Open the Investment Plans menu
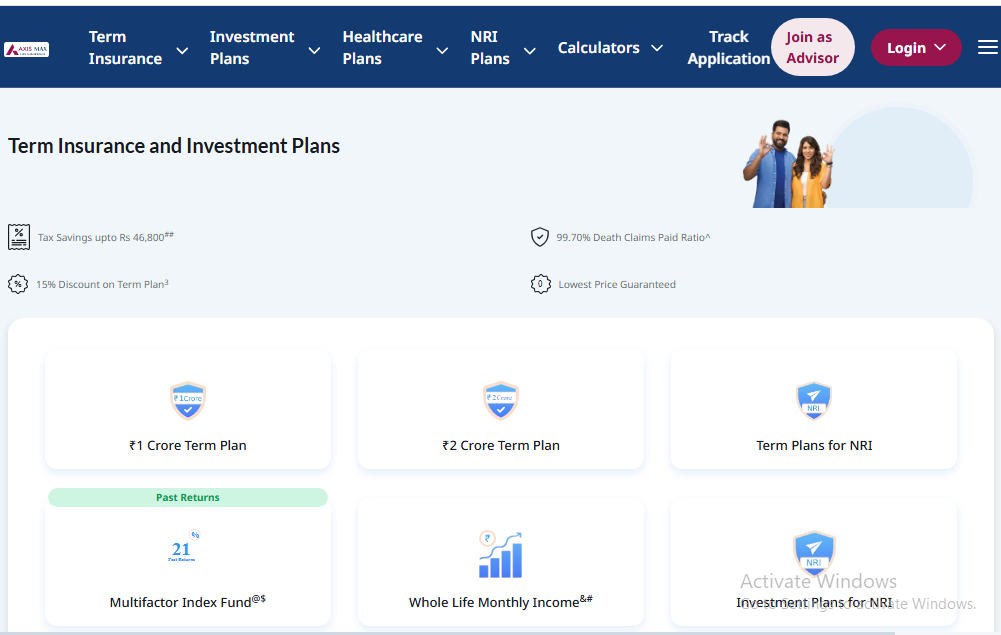Image resolution: width=1001 pixels, height=635 pixels. tap(252, 47)
